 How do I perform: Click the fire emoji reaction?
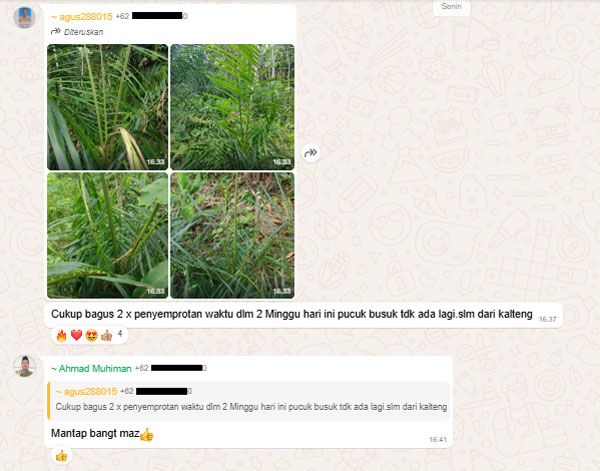61,336
